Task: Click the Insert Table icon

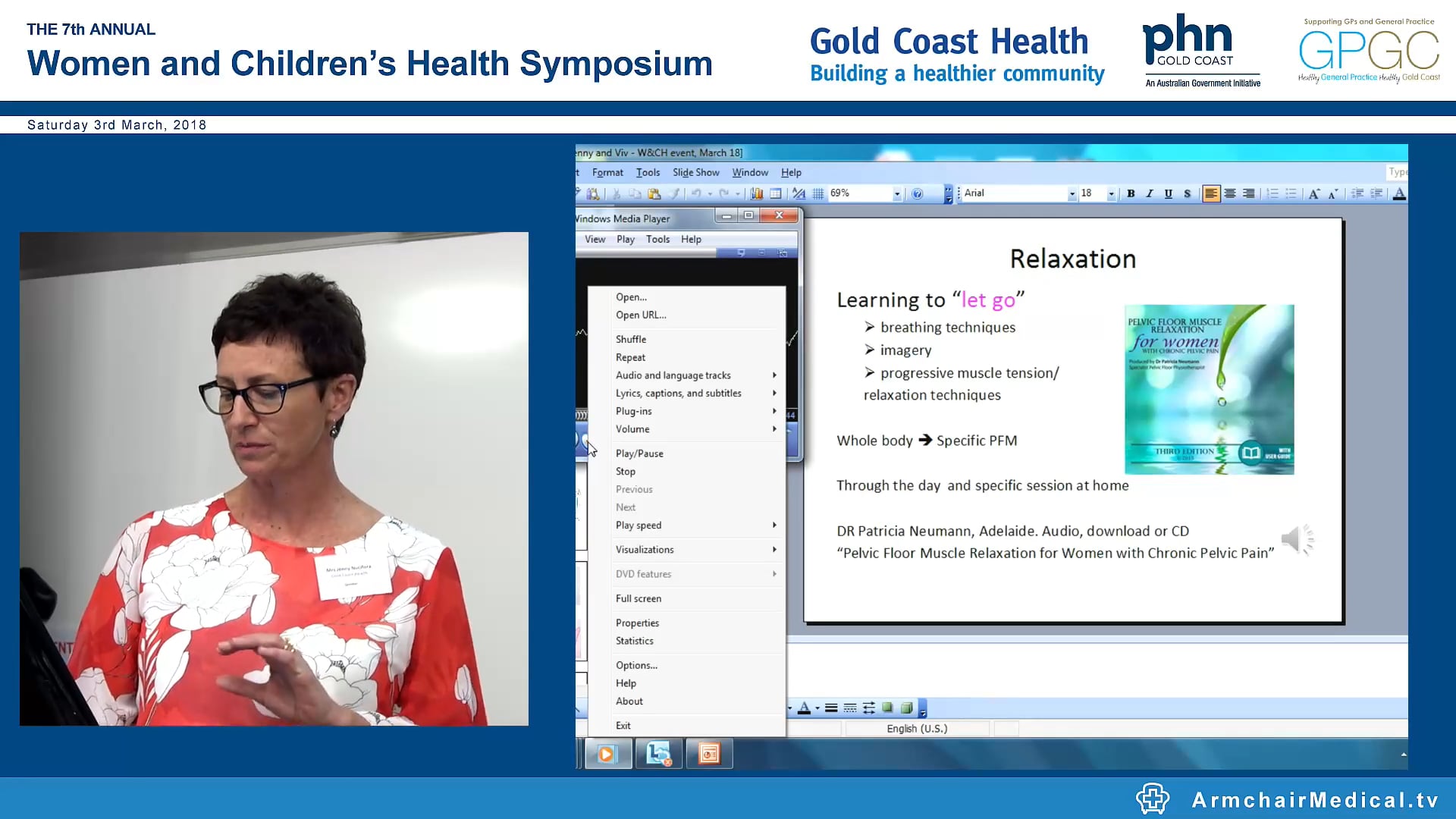Action: pyautogui.click(x=774, y=193)
